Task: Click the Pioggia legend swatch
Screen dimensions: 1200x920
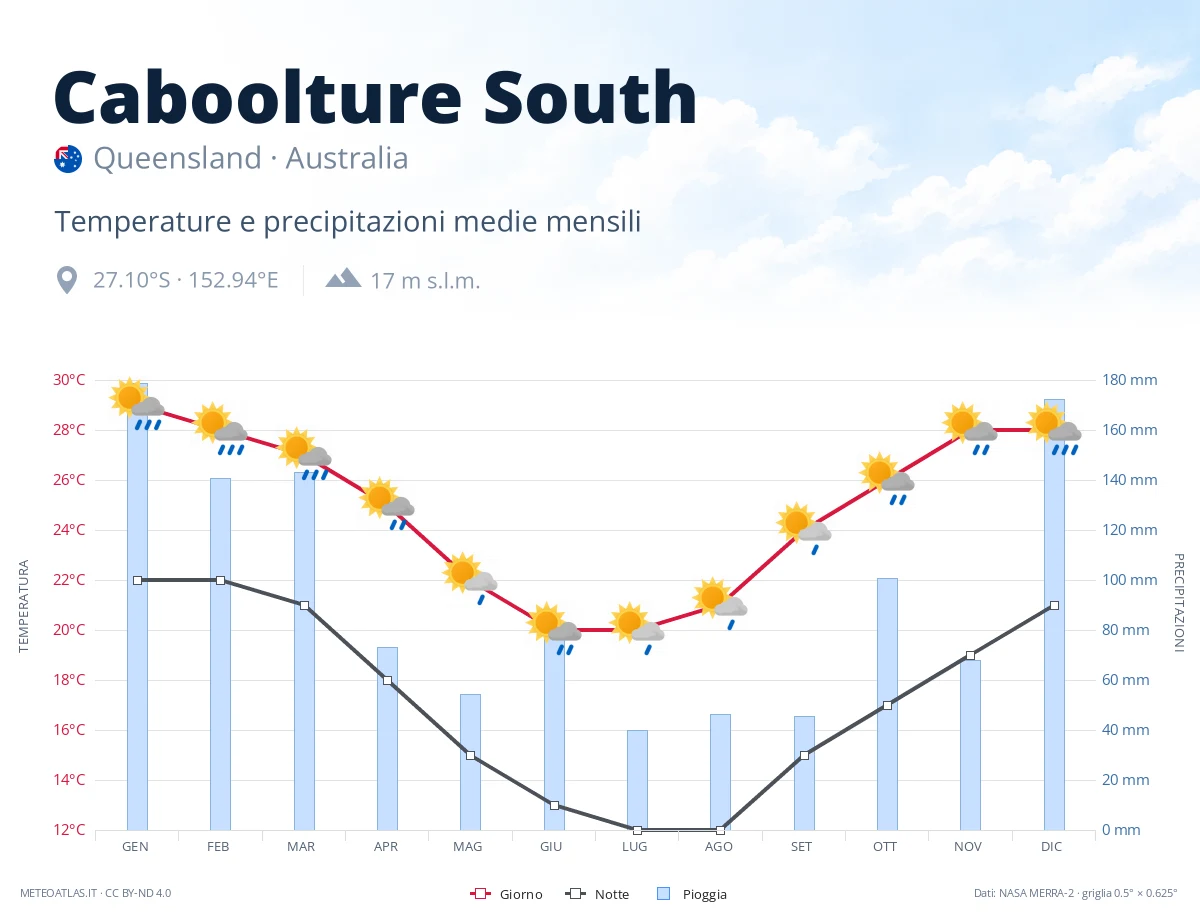Action: click(664, 894)
